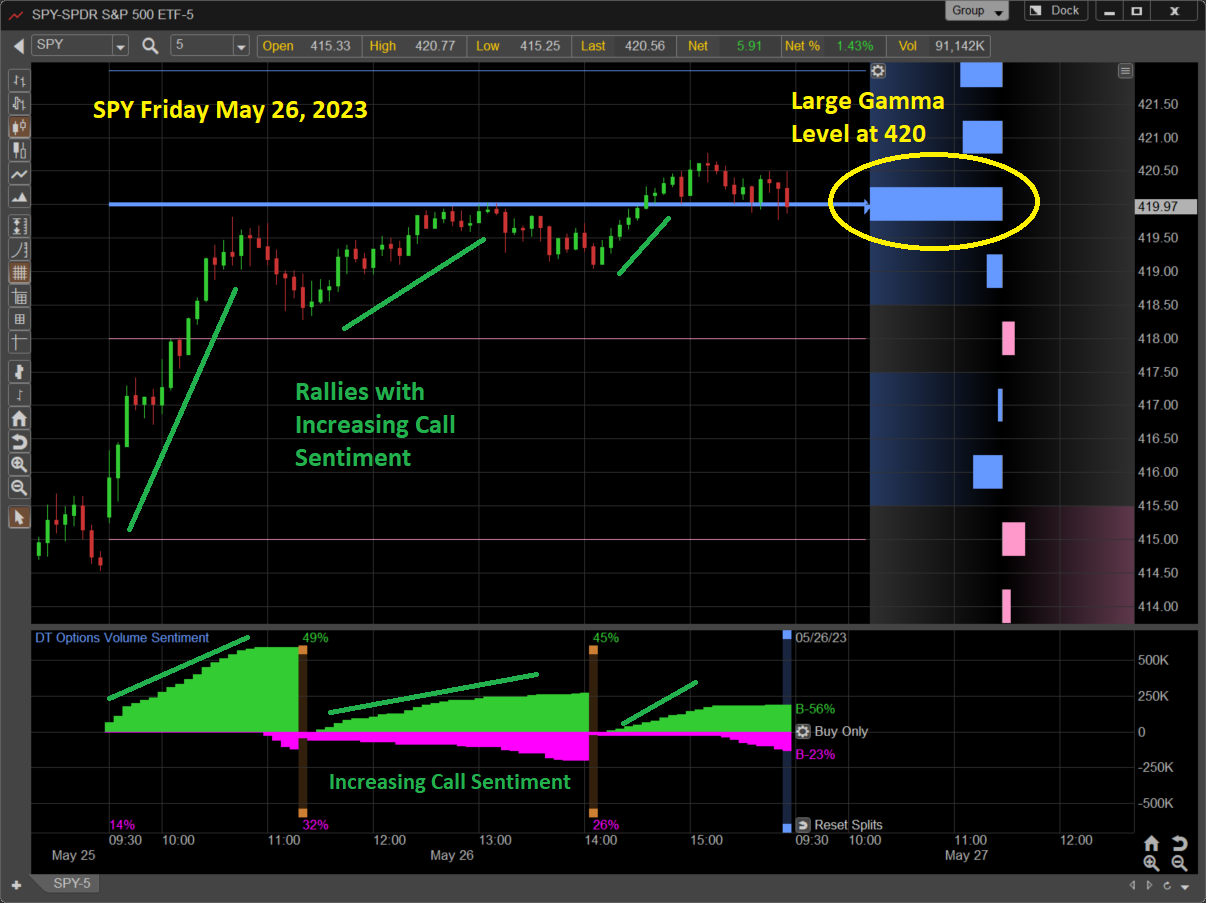
Task: Click the interval field showing 5
Action: coord(201,46)
